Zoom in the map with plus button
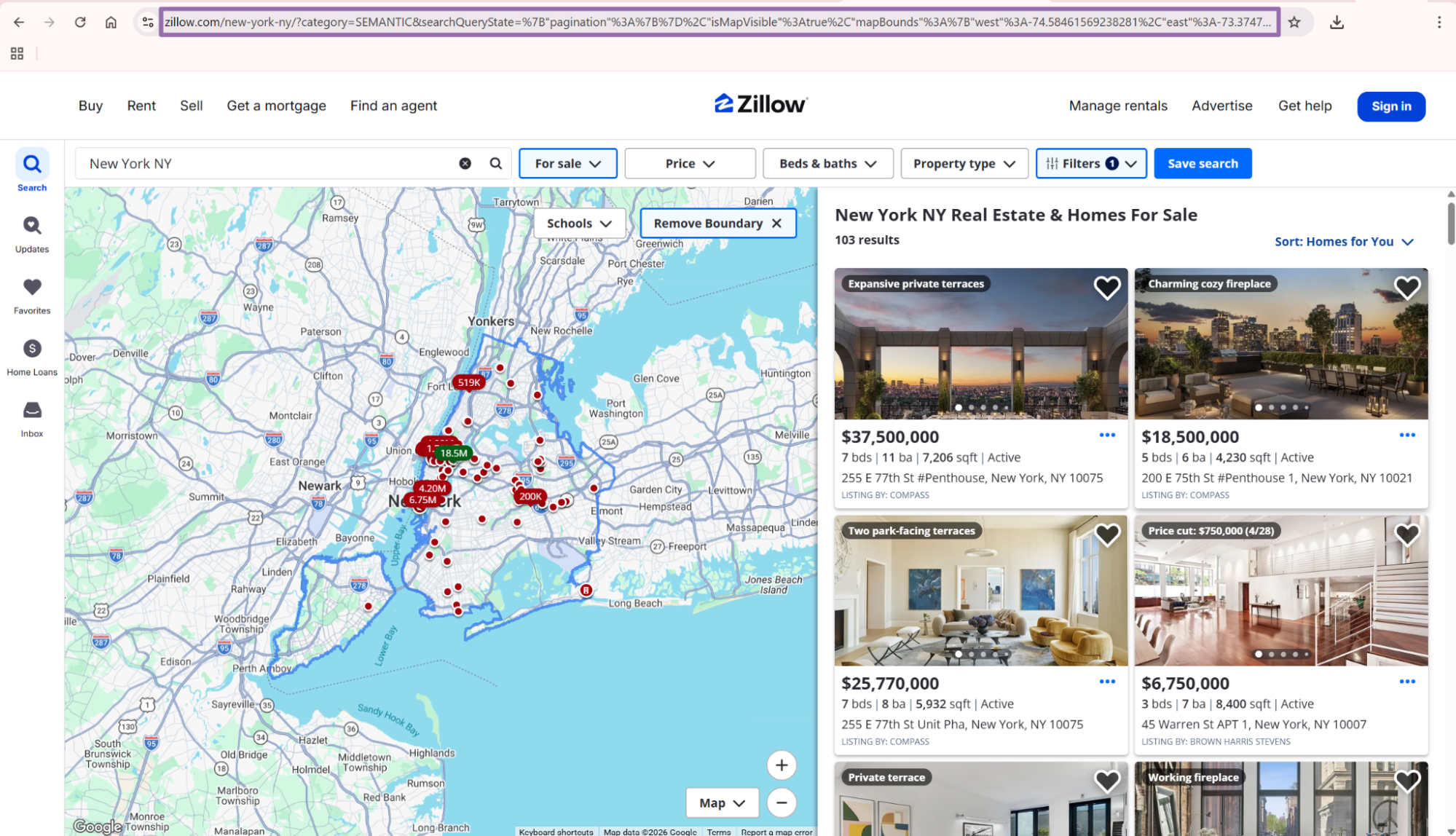 point(782,765)
